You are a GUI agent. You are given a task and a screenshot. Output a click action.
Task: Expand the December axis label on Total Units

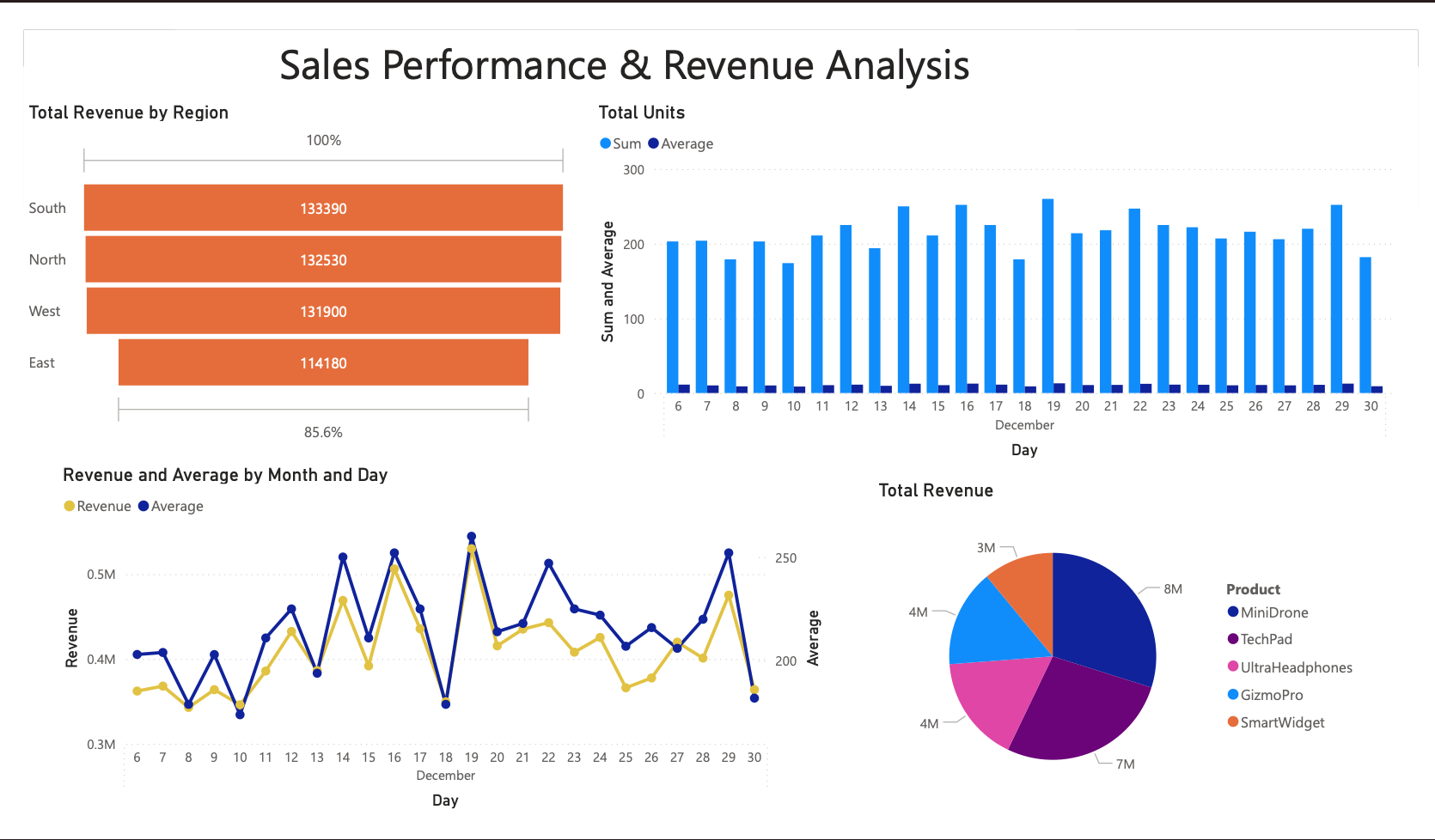click(1025, 425)
